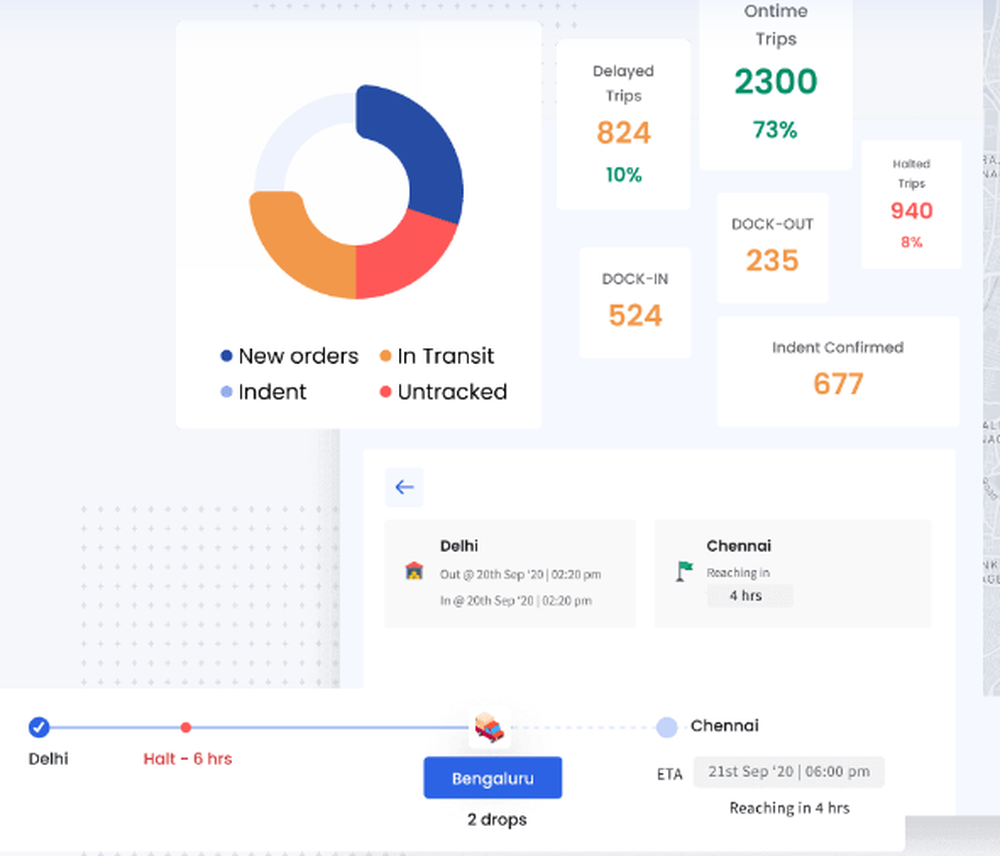
Task: Toggle Indent legend entry
Action: click(263, 392)
